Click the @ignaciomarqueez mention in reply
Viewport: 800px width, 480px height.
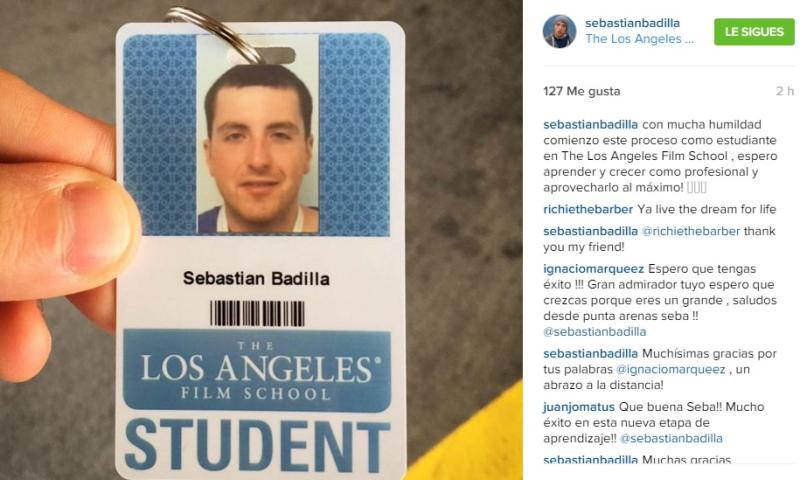tap(670, 369)
